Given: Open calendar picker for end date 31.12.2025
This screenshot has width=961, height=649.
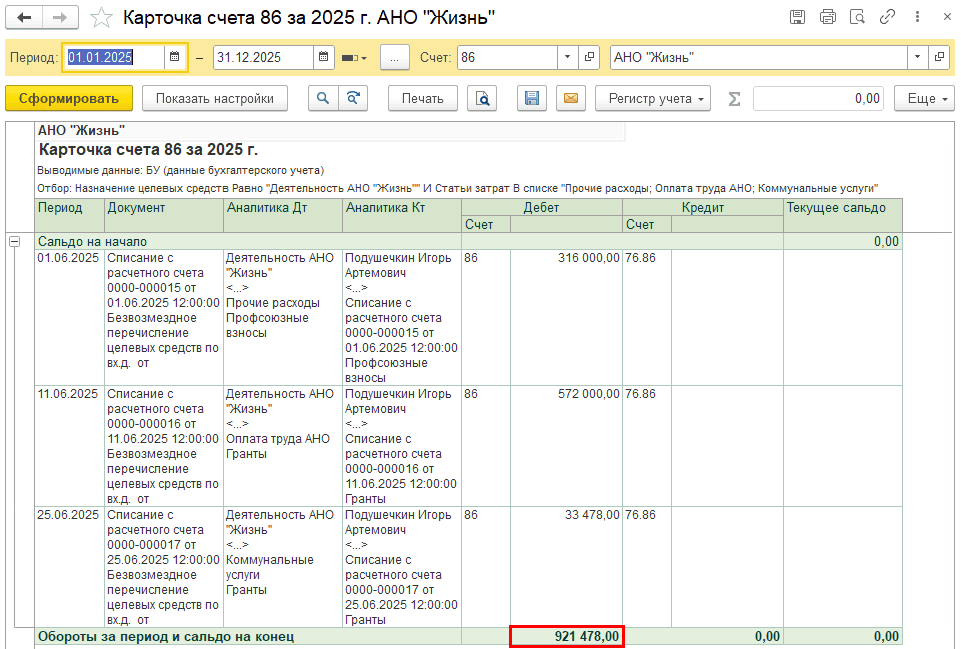Looking at the screenshot, I should (324, 58).
